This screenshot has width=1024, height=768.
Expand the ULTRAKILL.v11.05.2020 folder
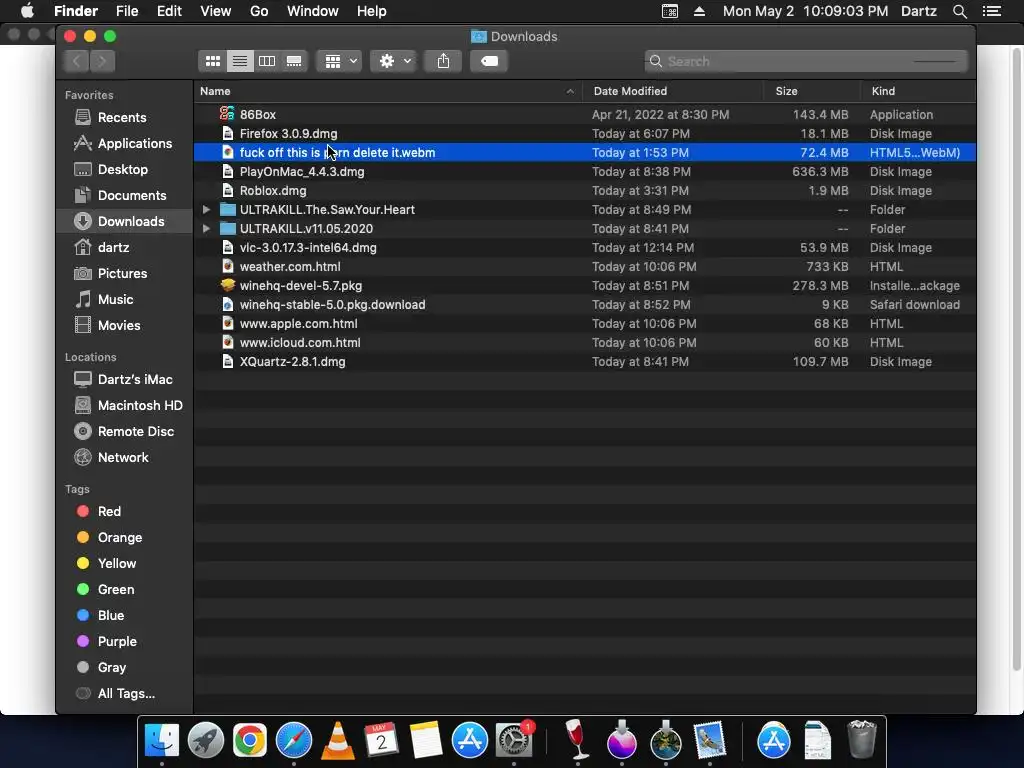coord(206,229)
